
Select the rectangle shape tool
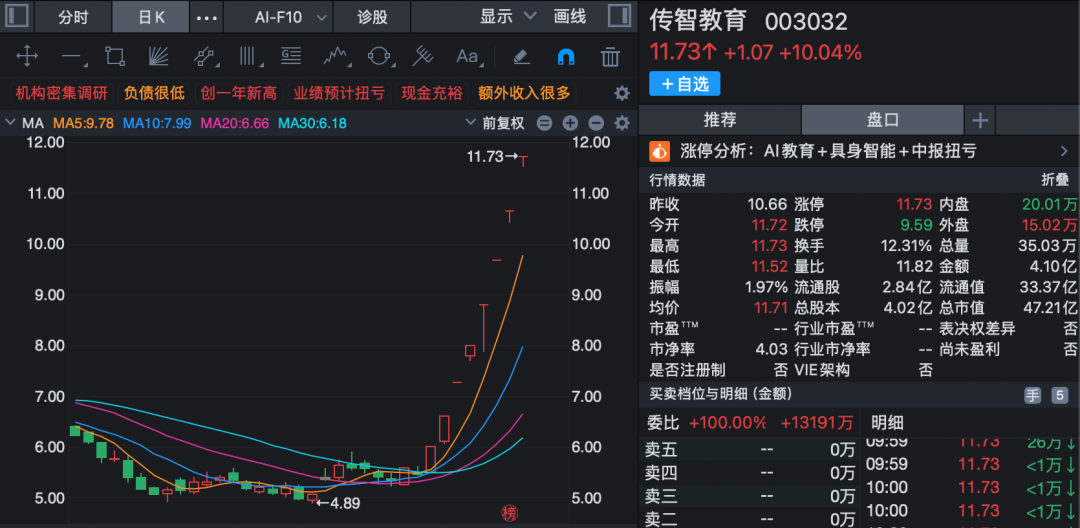(115, 56)
